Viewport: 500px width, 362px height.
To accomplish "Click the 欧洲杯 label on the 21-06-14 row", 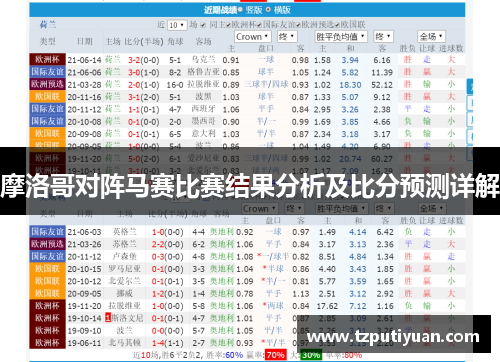I will 47,60.
